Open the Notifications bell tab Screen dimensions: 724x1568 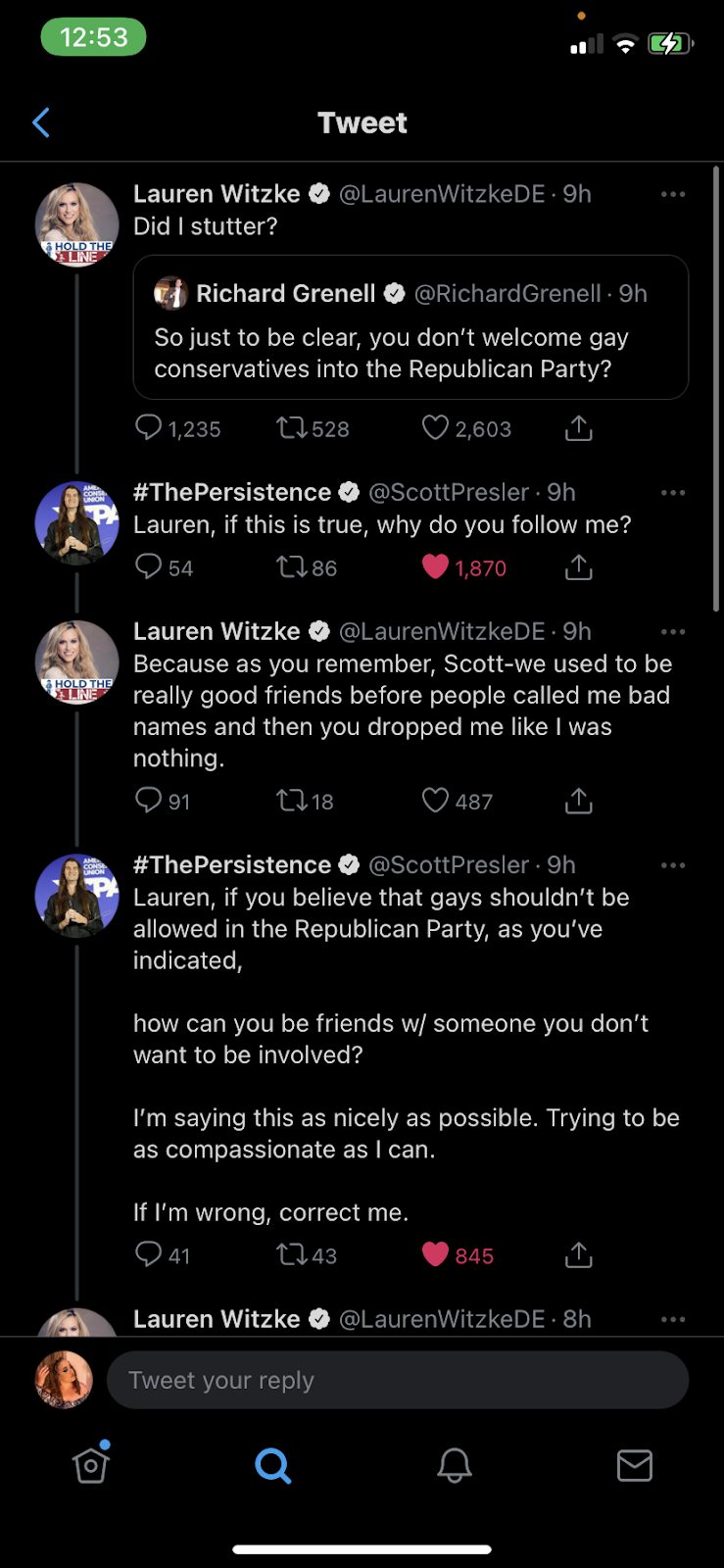pyautogui.click(x=454, y=1466)
